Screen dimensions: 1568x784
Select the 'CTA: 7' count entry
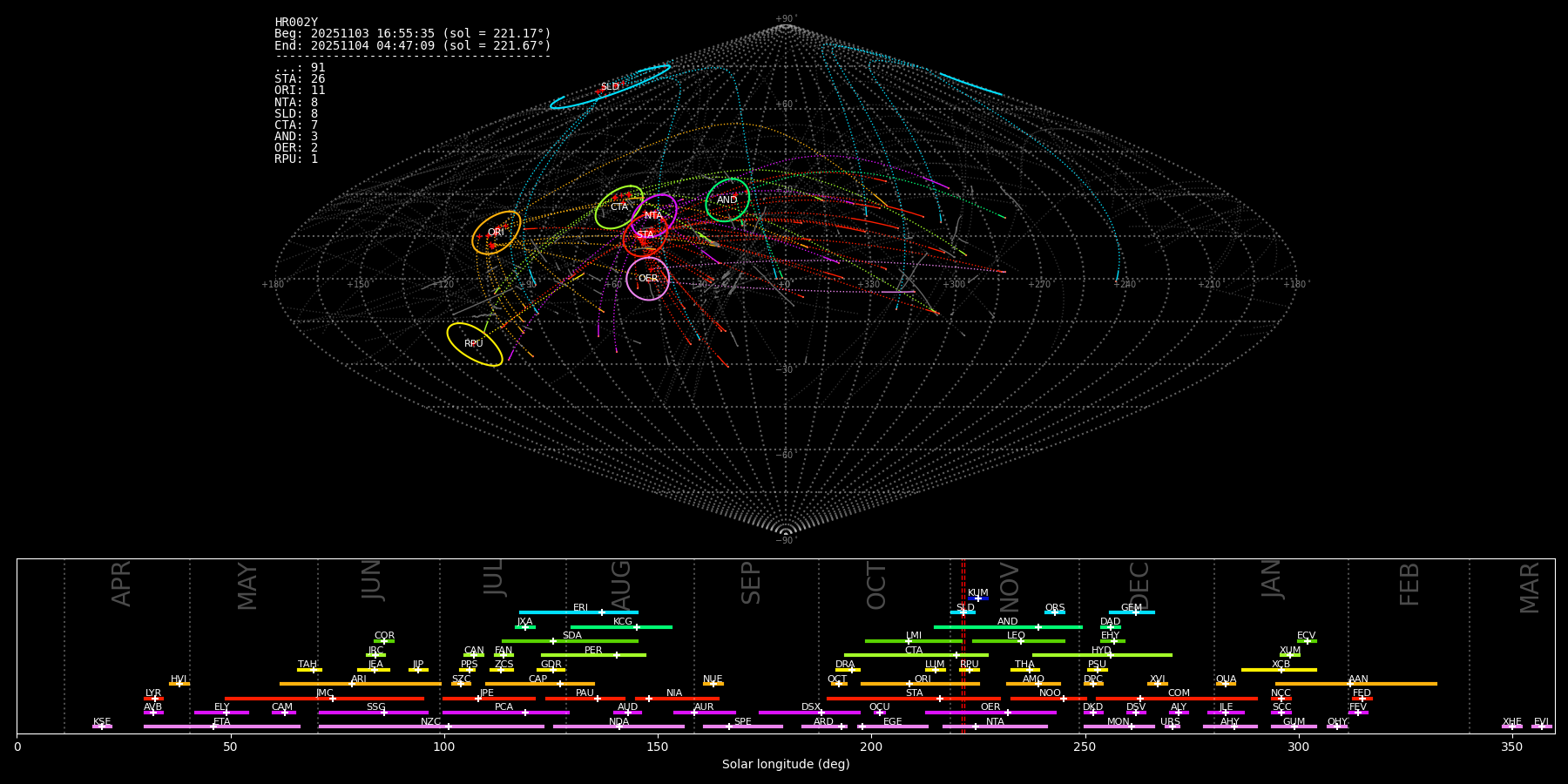[296, 125]
